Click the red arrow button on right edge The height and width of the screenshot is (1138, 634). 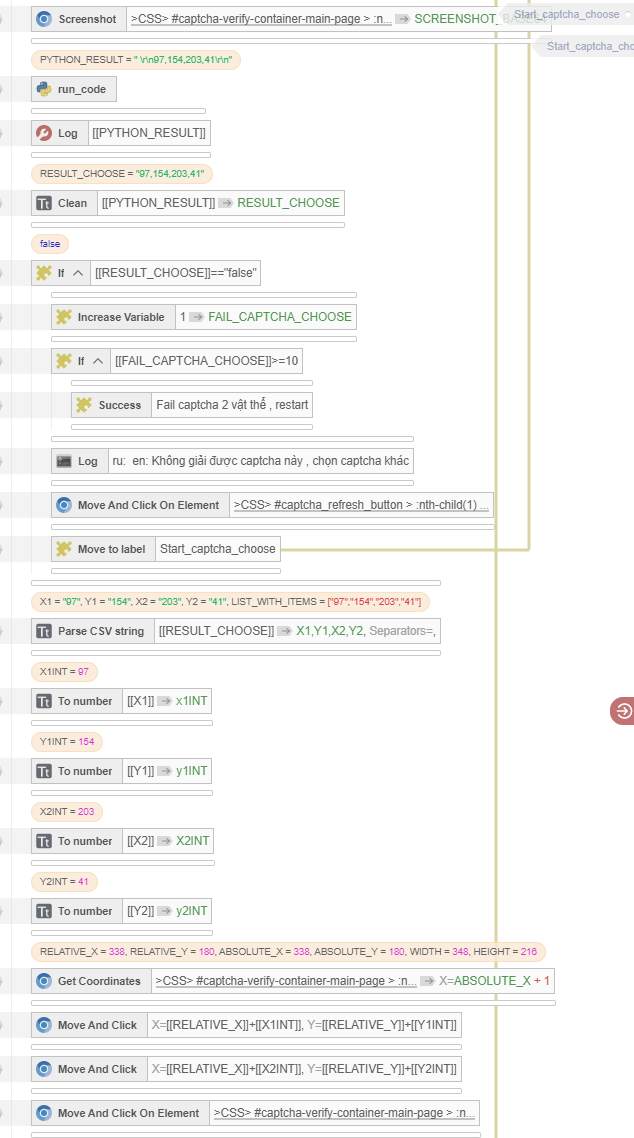pos(622,711)
